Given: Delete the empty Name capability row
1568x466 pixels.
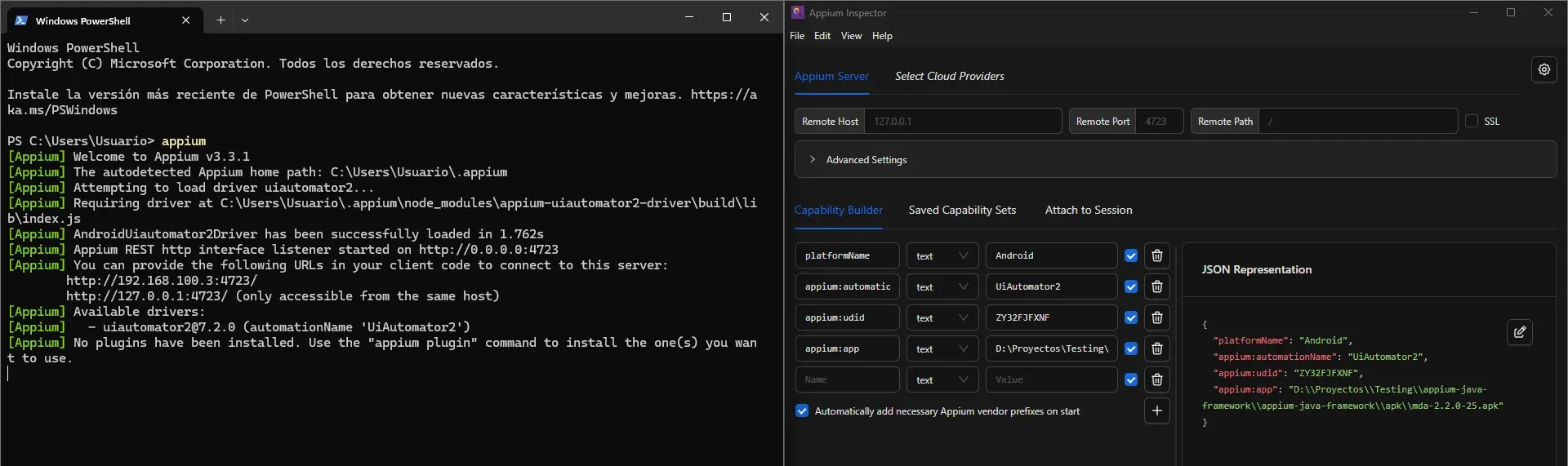Looking at the screenshot, I should 1156,379.
